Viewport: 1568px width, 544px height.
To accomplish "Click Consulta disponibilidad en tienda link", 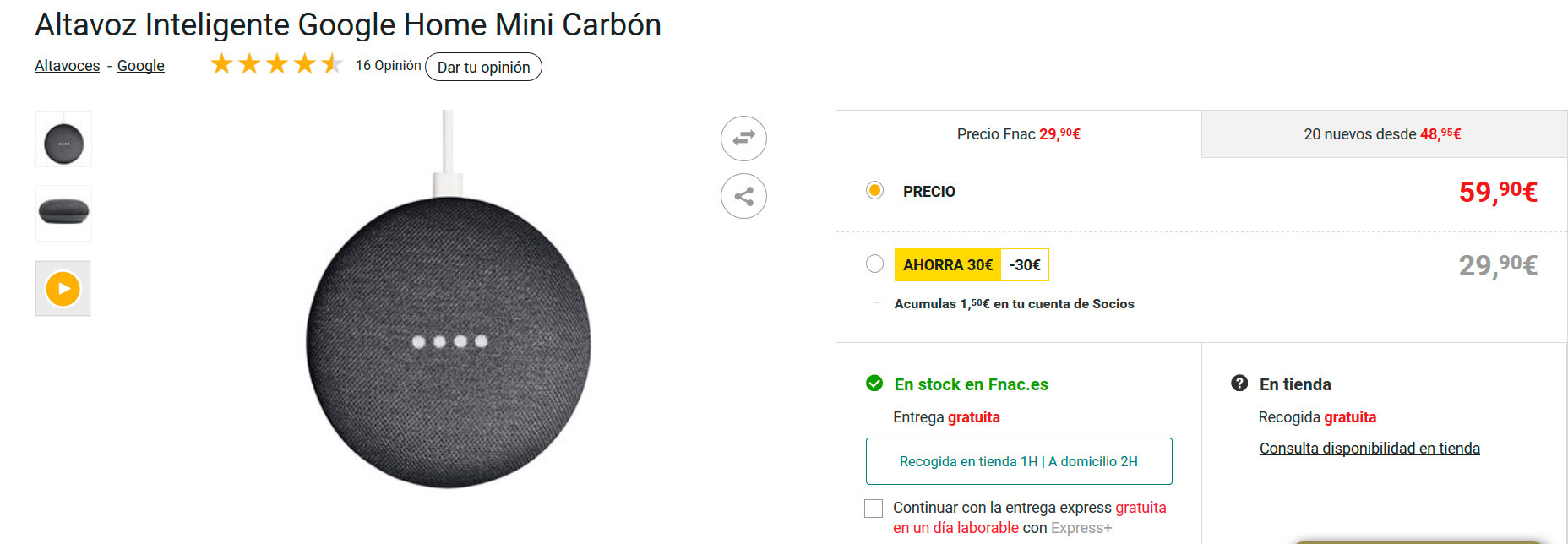I will coord(1369,449).
